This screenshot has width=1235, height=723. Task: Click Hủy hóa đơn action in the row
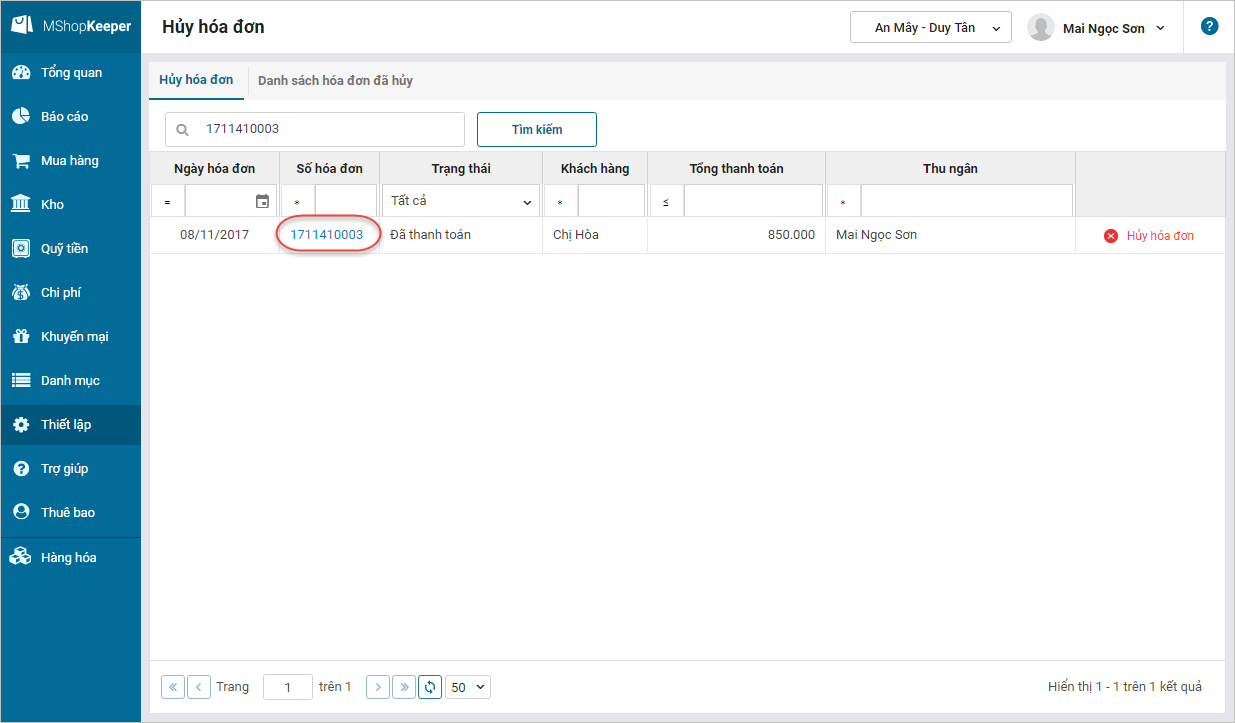click(x=1149, y=236)
